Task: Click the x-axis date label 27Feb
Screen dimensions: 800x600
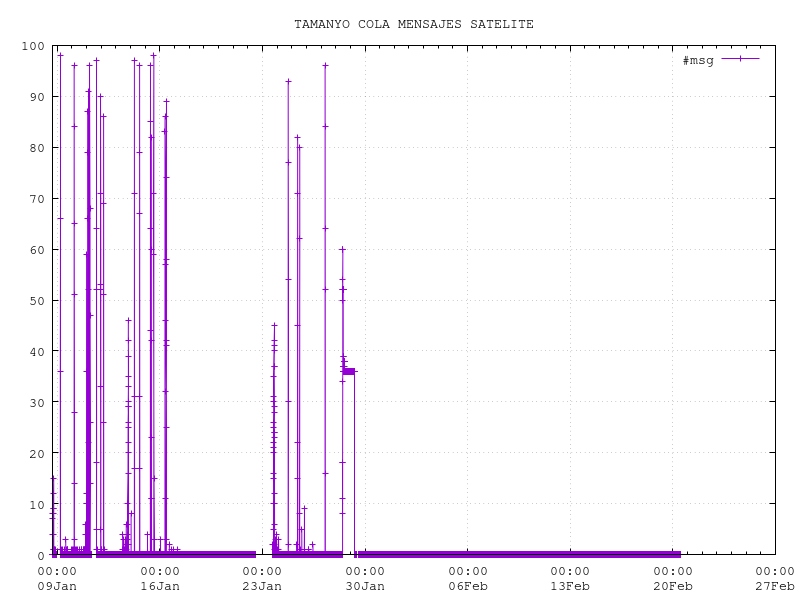Action: (775, 586)
